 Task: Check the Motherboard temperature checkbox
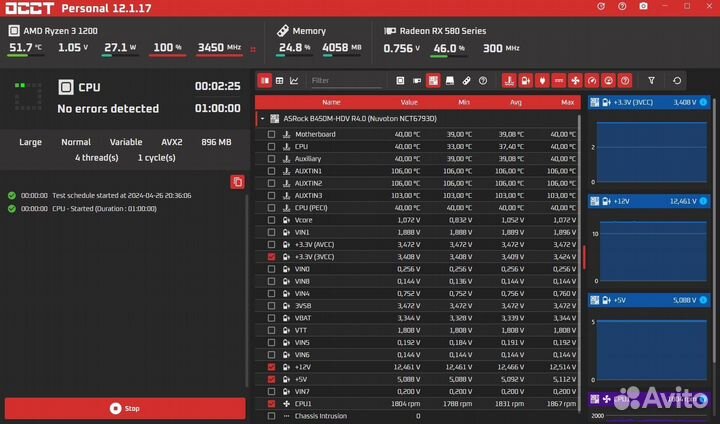[x=271, y=134]
